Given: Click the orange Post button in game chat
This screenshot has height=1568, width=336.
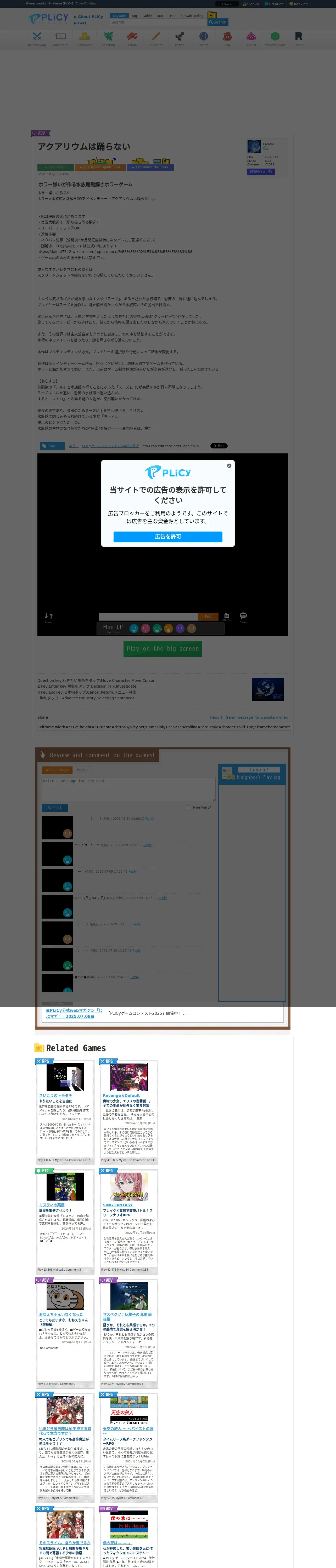Looking at the screenshot, I should (x=208, y=616).
